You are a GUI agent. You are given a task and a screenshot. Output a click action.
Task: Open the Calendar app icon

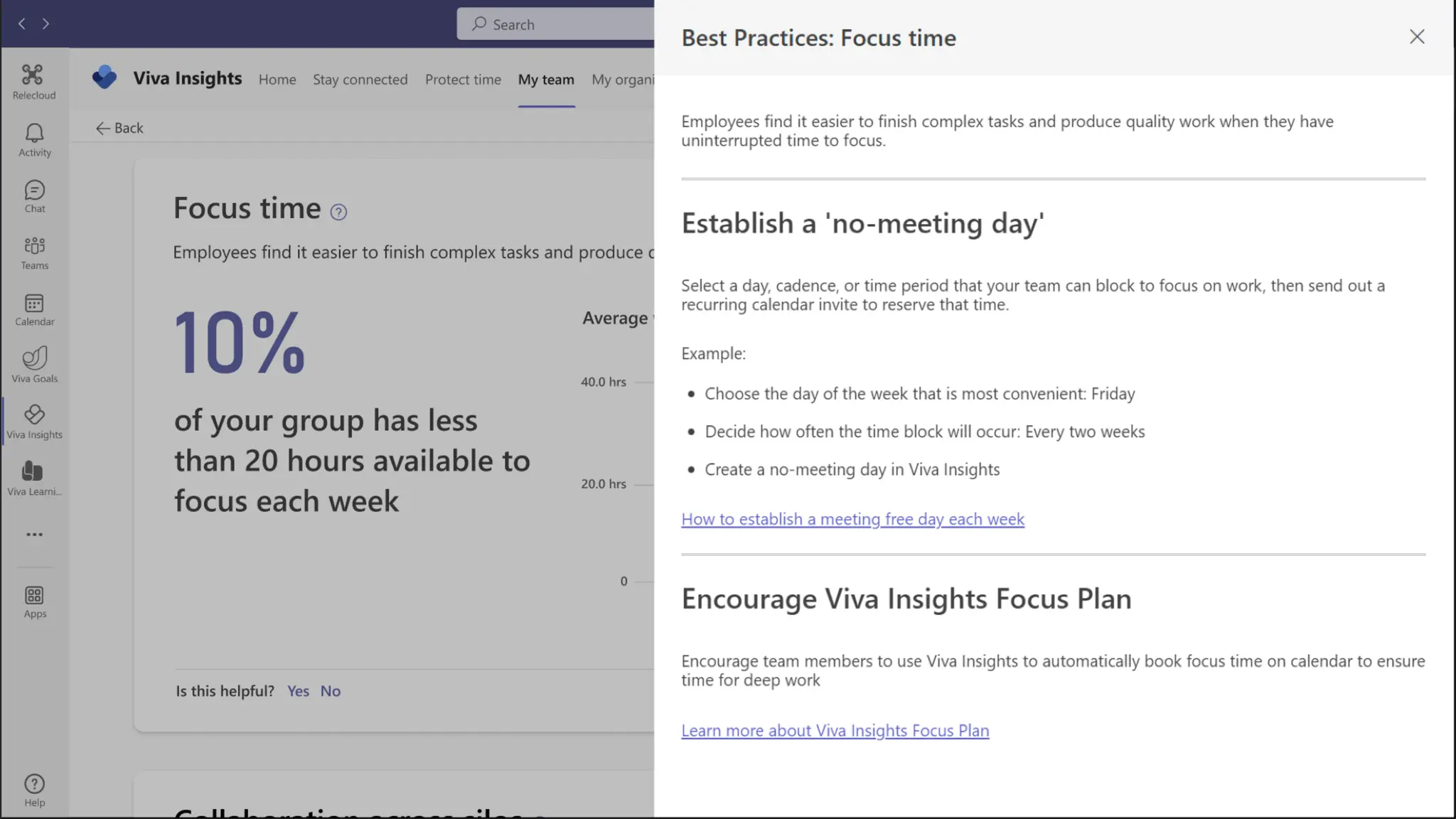pyautogui.click(x=34, y=310)
